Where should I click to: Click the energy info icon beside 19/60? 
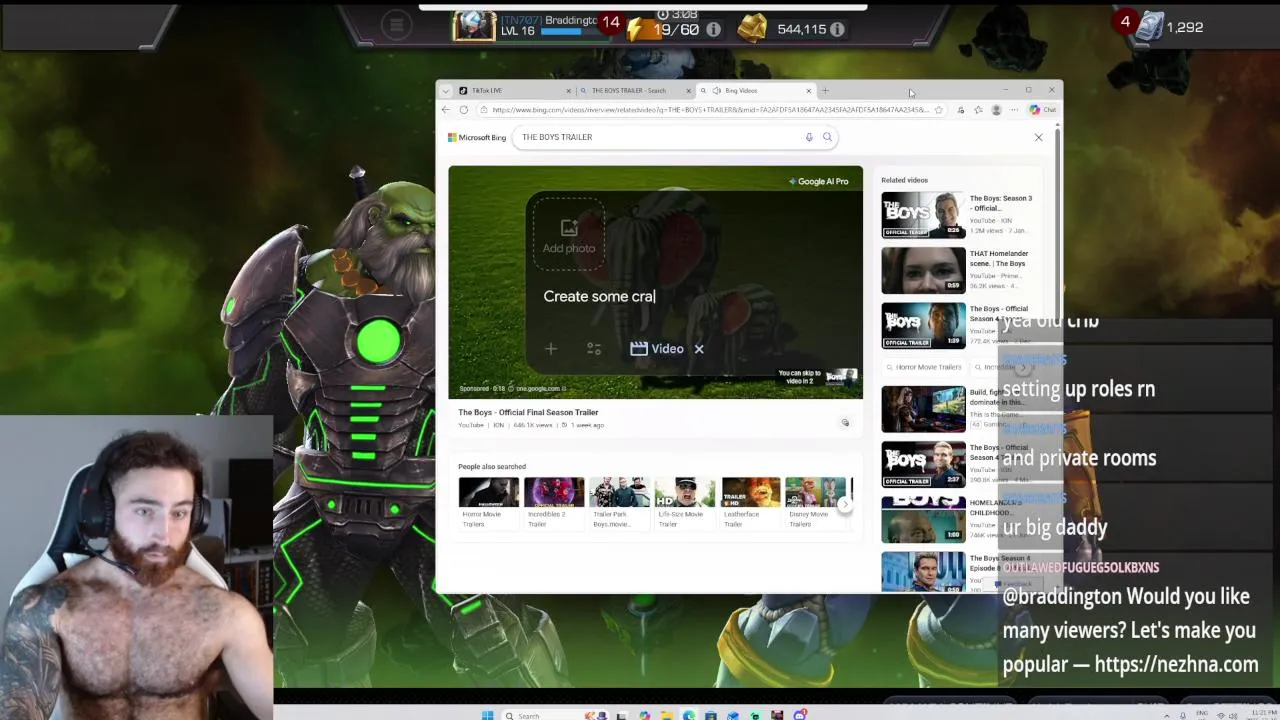pos(713,29)
